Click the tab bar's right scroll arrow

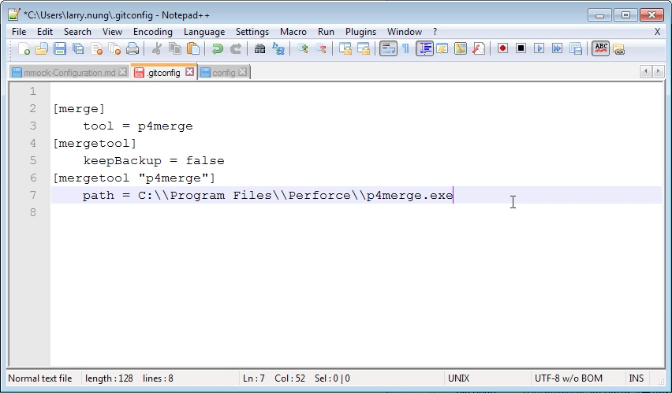(658, 72)
